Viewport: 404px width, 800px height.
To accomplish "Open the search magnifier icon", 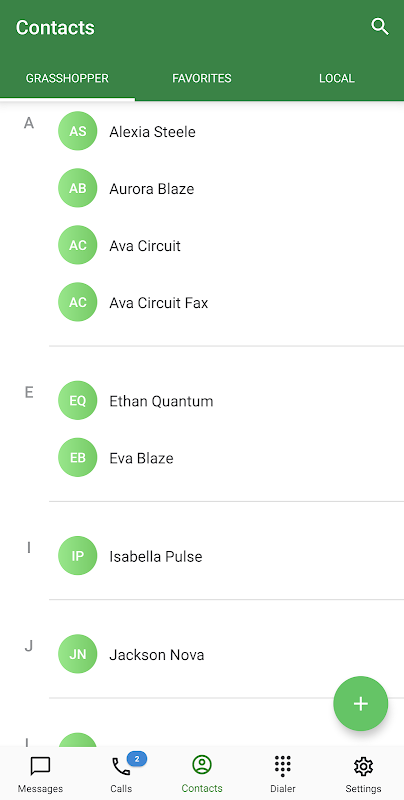I will [380, 27].
